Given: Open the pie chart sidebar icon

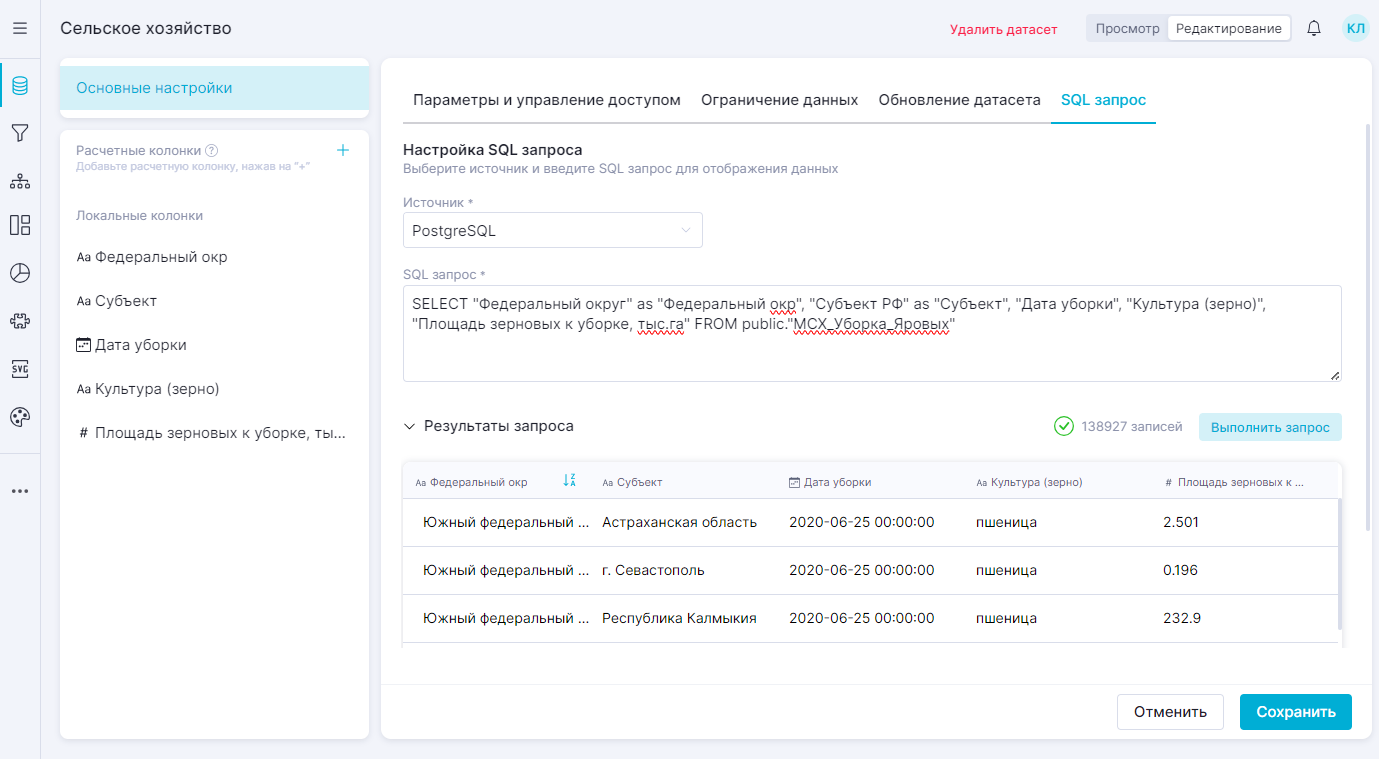Looking at the screenshot, I should (x=20, y=273).
